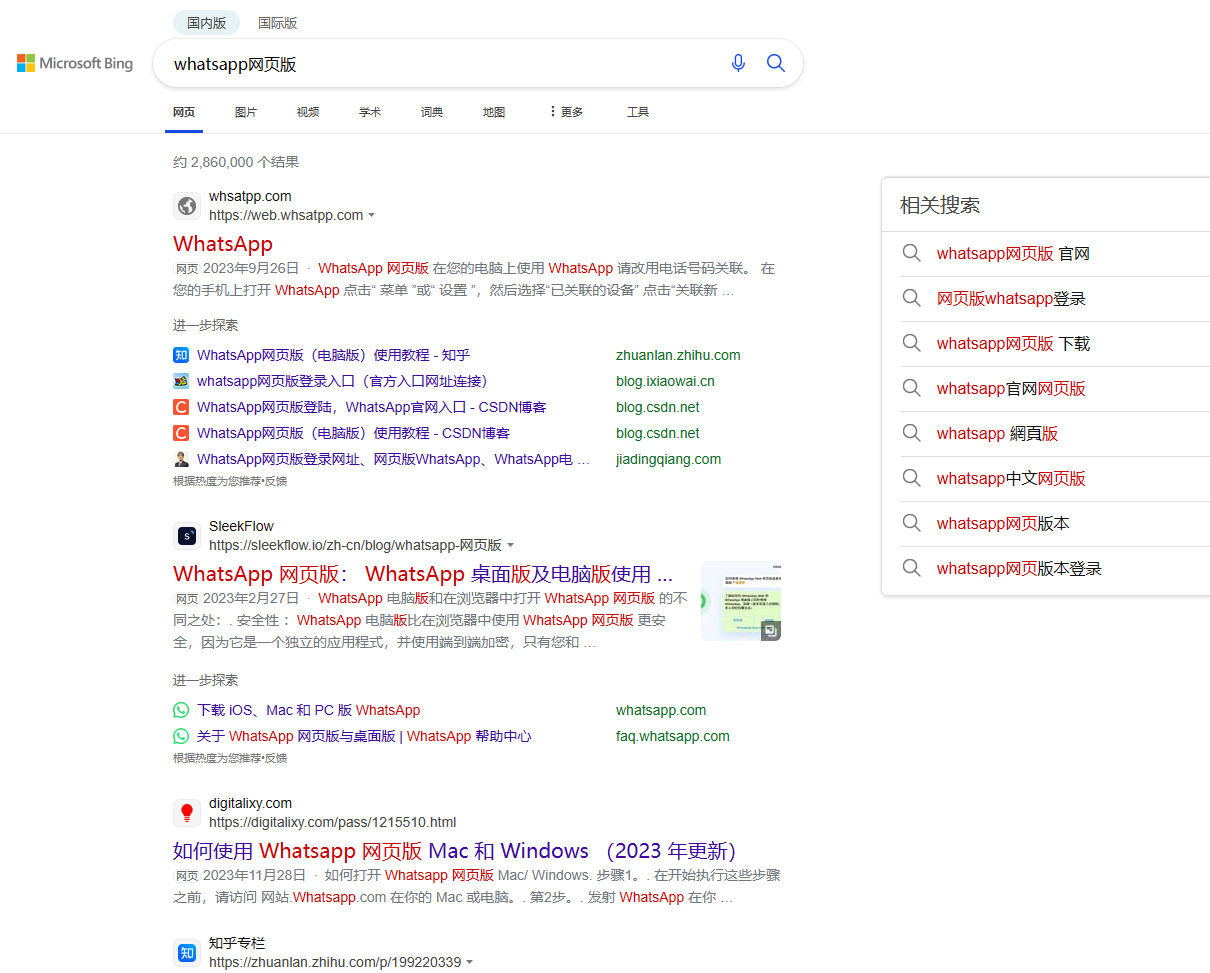
Task: Switch to the 视频 tab
Action: pos(308,112)
